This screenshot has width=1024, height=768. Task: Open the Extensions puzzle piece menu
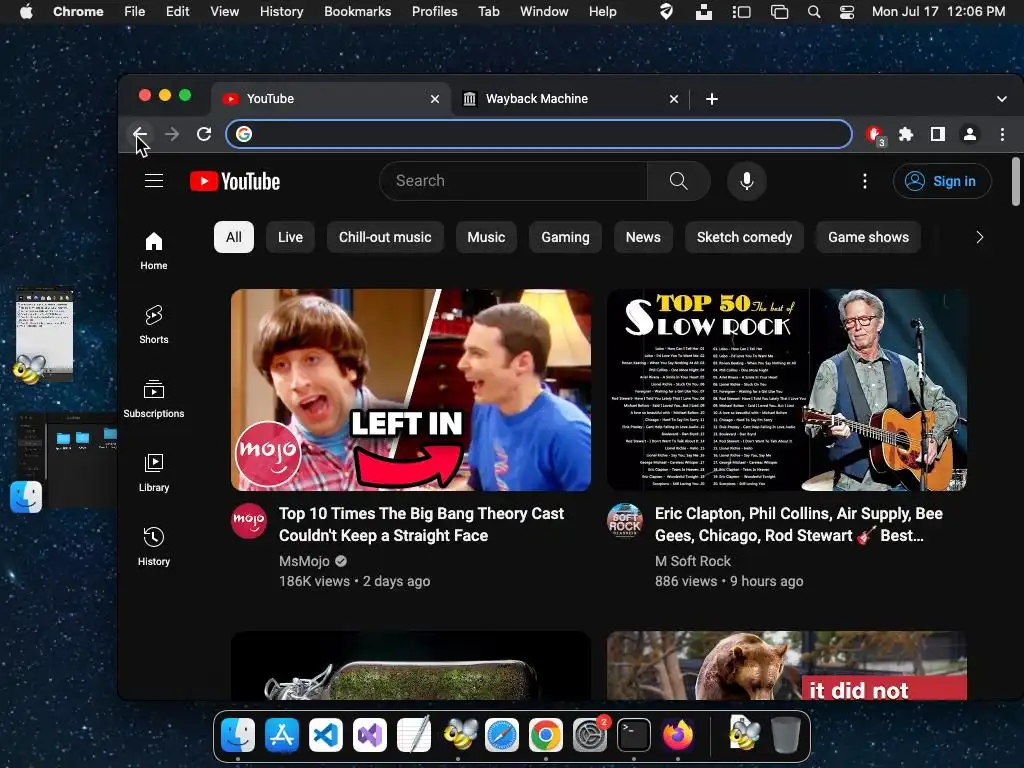coord(906,134)
